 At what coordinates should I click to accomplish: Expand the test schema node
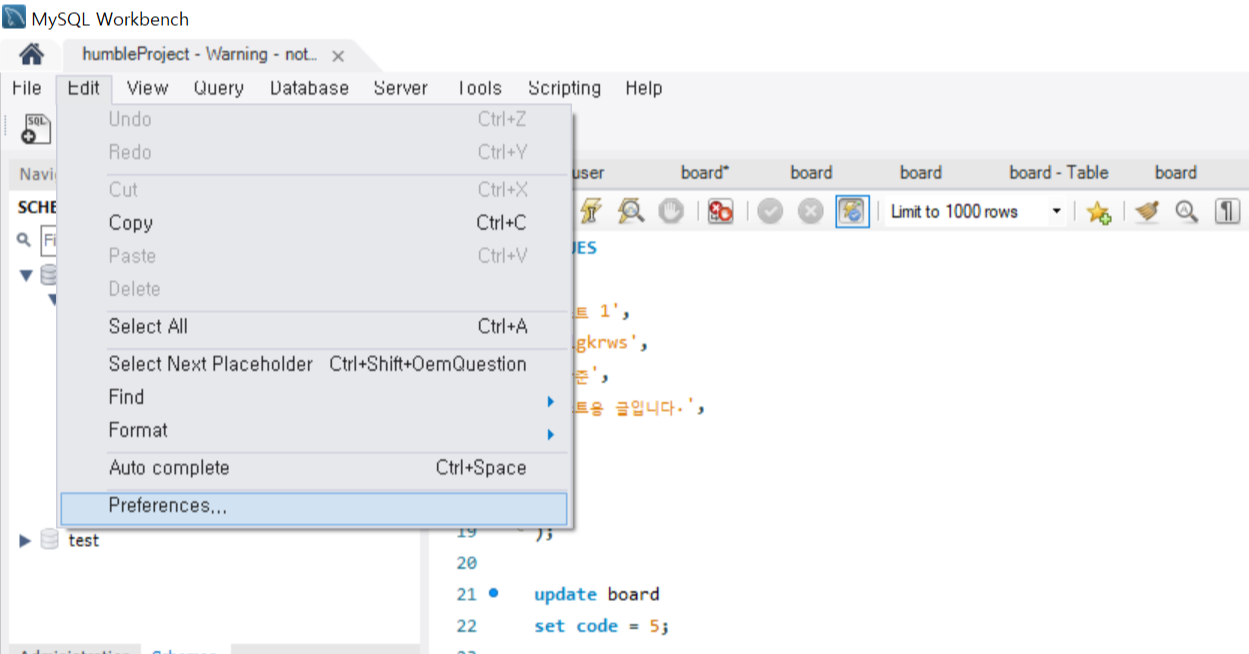coord(26,540)
